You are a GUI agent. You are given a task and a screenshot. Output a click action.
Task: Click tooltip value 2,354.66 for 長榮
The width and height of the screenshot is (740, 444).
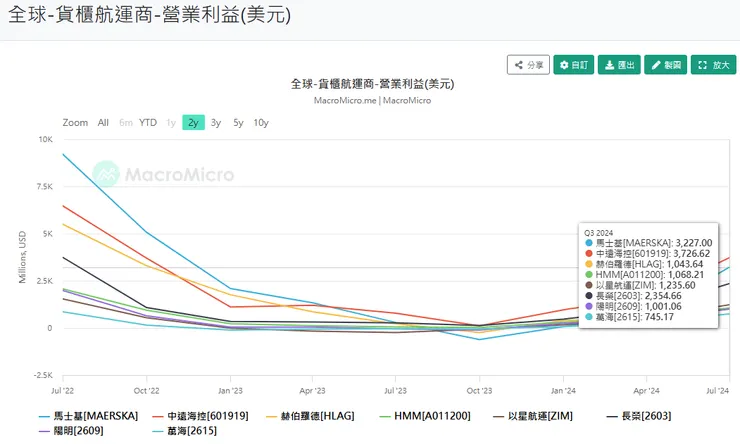[x=662, y=296]
